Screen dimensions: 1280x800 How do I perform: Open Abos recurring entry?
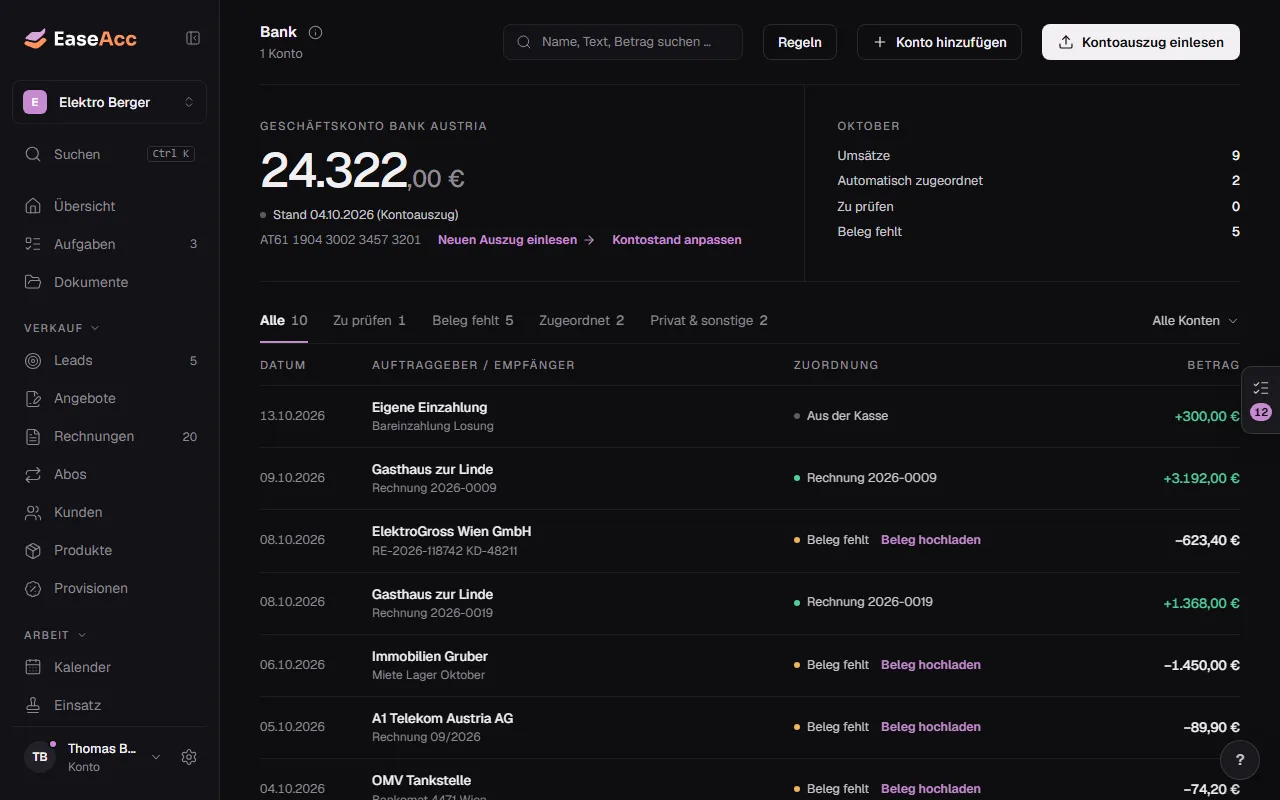[110, 474]
